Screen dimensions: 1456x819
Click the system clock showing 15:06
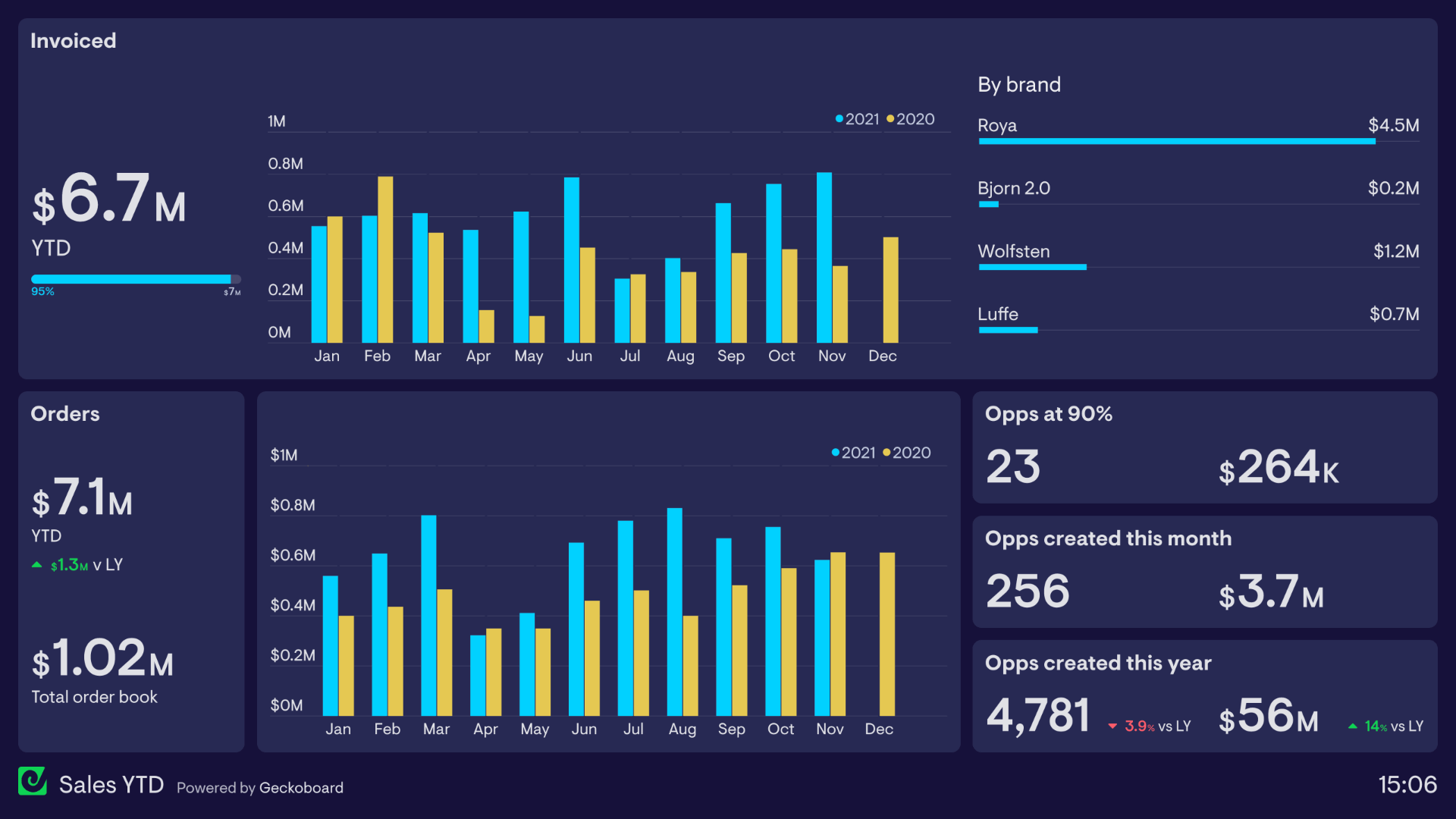pos(1411,789)
